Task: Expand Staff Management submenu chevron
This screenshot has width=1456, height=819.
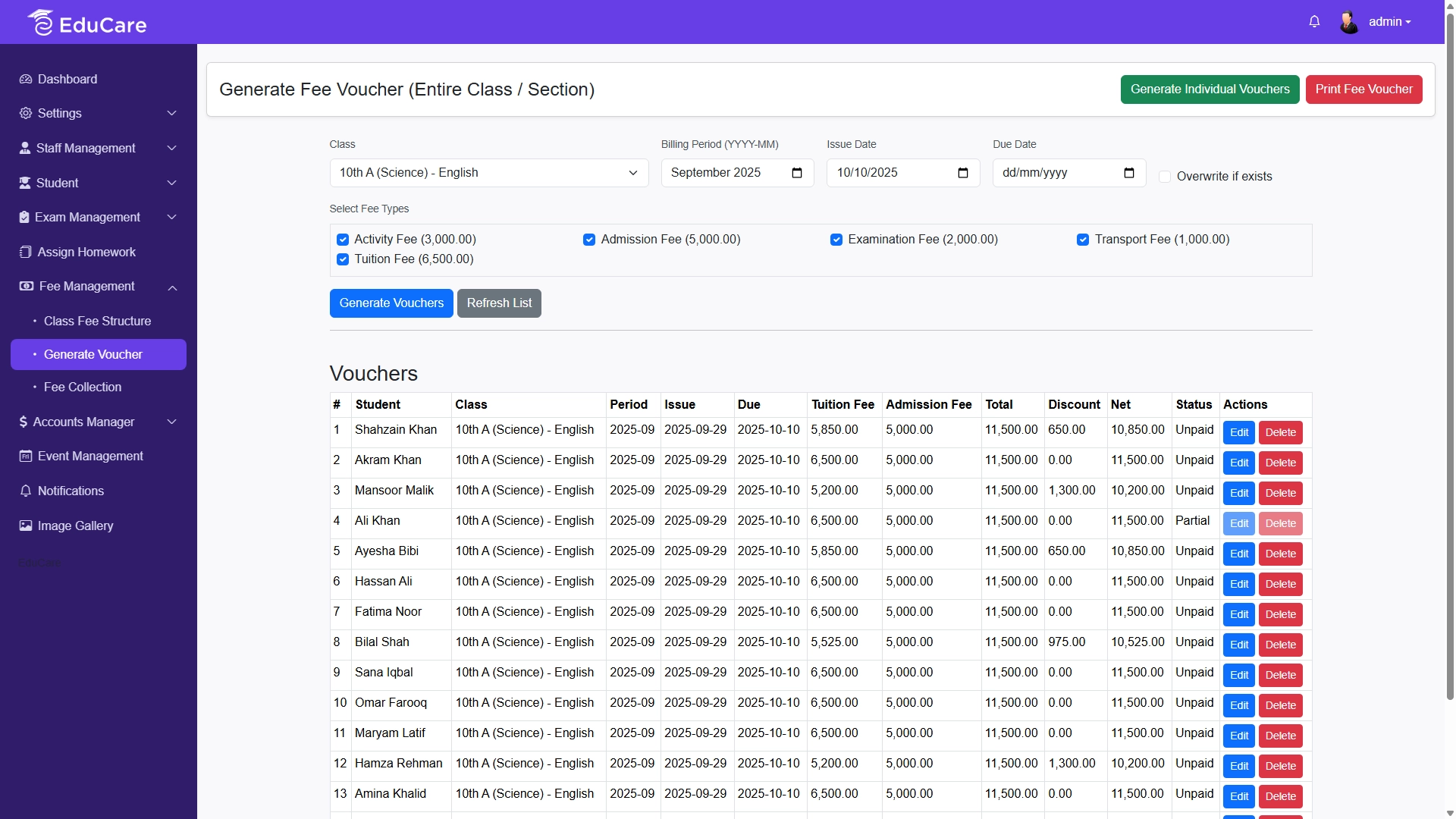Action: coord(172,148)
